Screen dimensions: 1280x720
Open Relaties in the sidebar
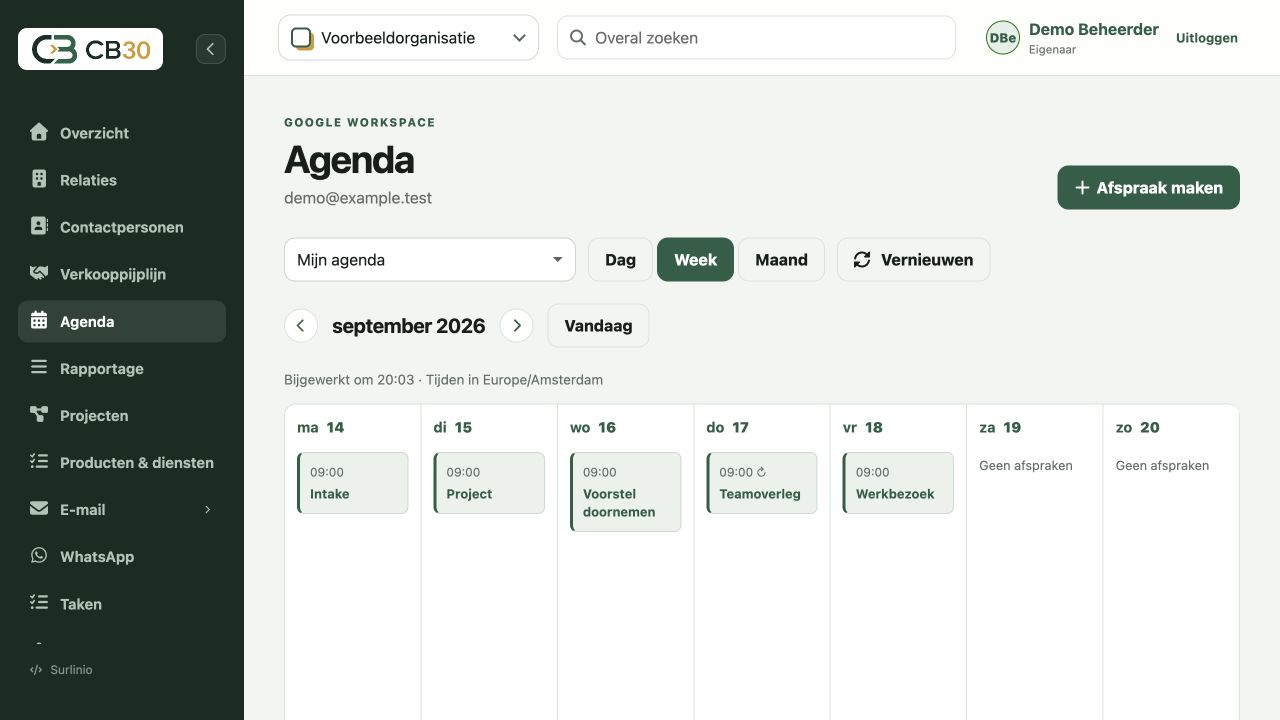(x=122, y=180)
